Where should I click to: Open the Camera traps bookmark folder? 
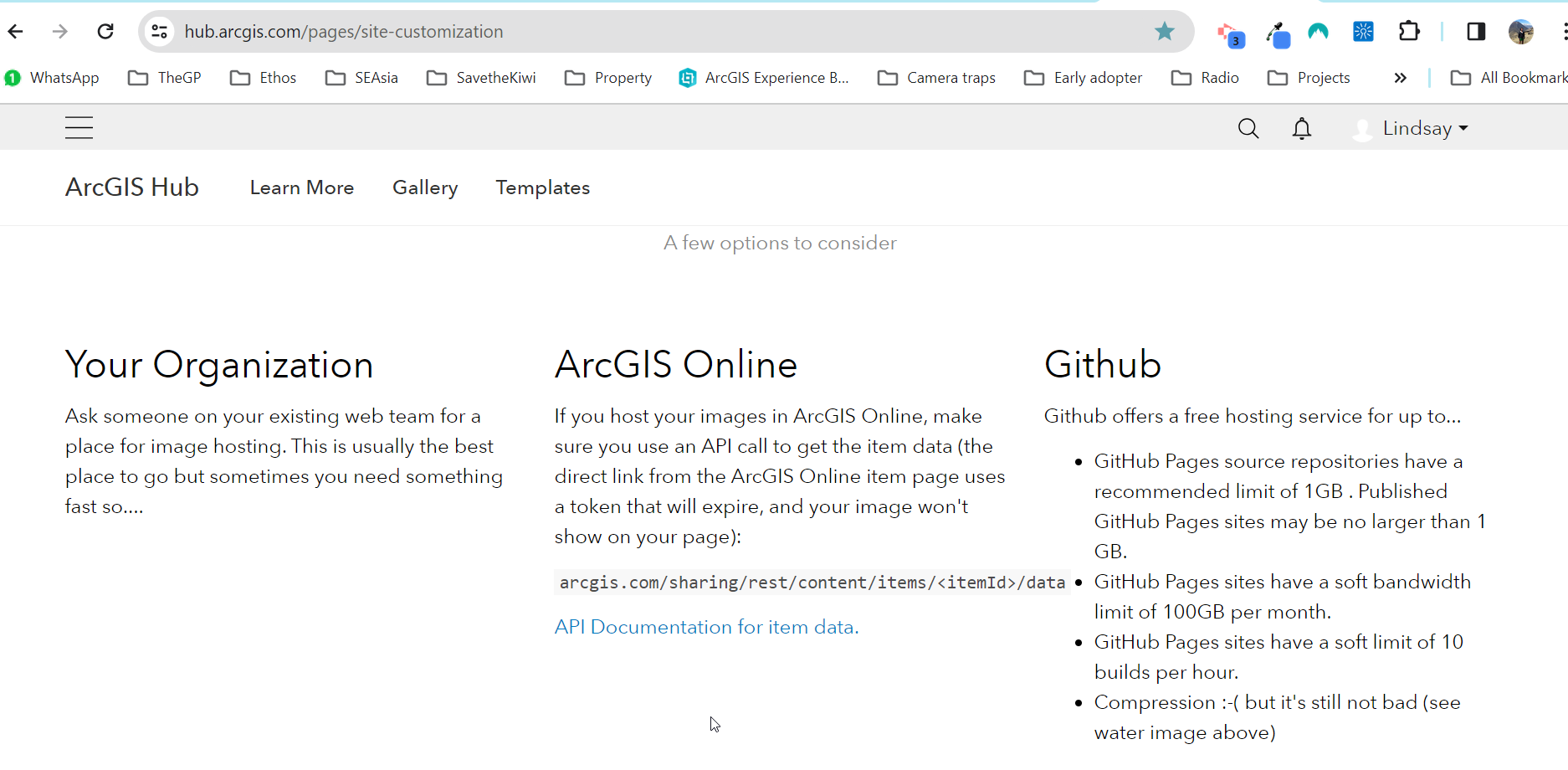(936, 78)
